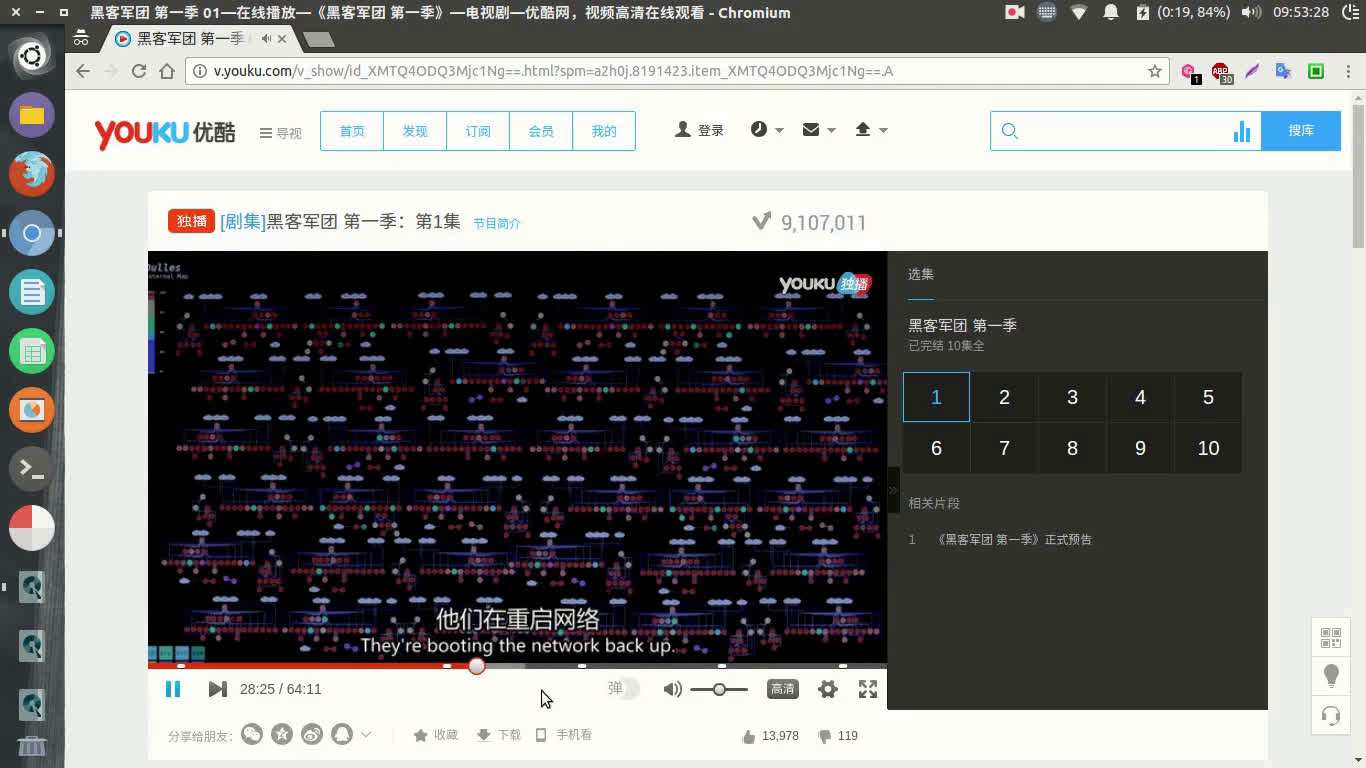Share the video to Qzone star
This screenshot has height=768, width=1366.
pyautogui.click(x=282, y=735)
